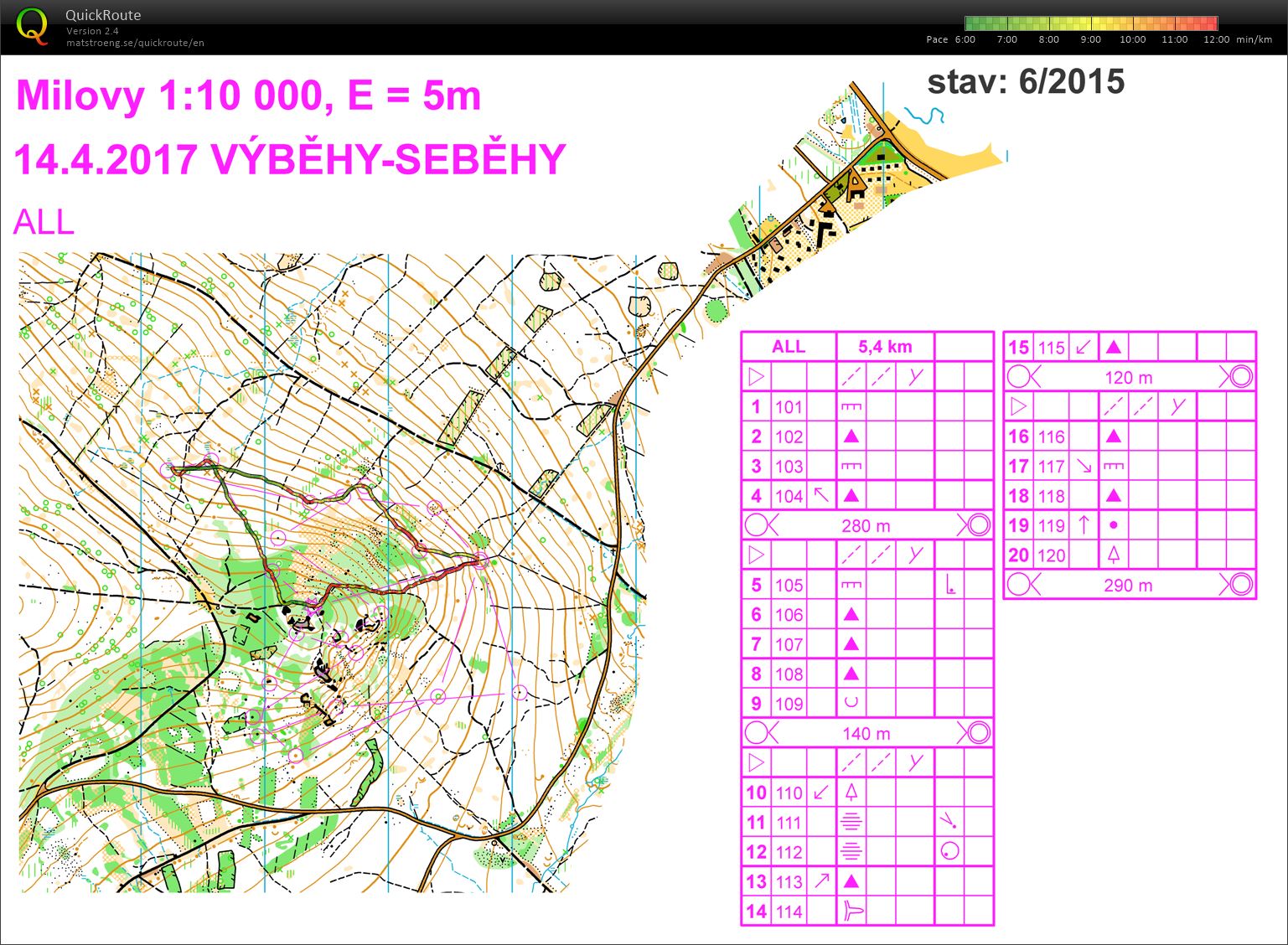The image size is (1288, 945).
Task: Click the 14.4.2017 VÝBĚHY-SEBĚHY heading
Action: point(290,159)
